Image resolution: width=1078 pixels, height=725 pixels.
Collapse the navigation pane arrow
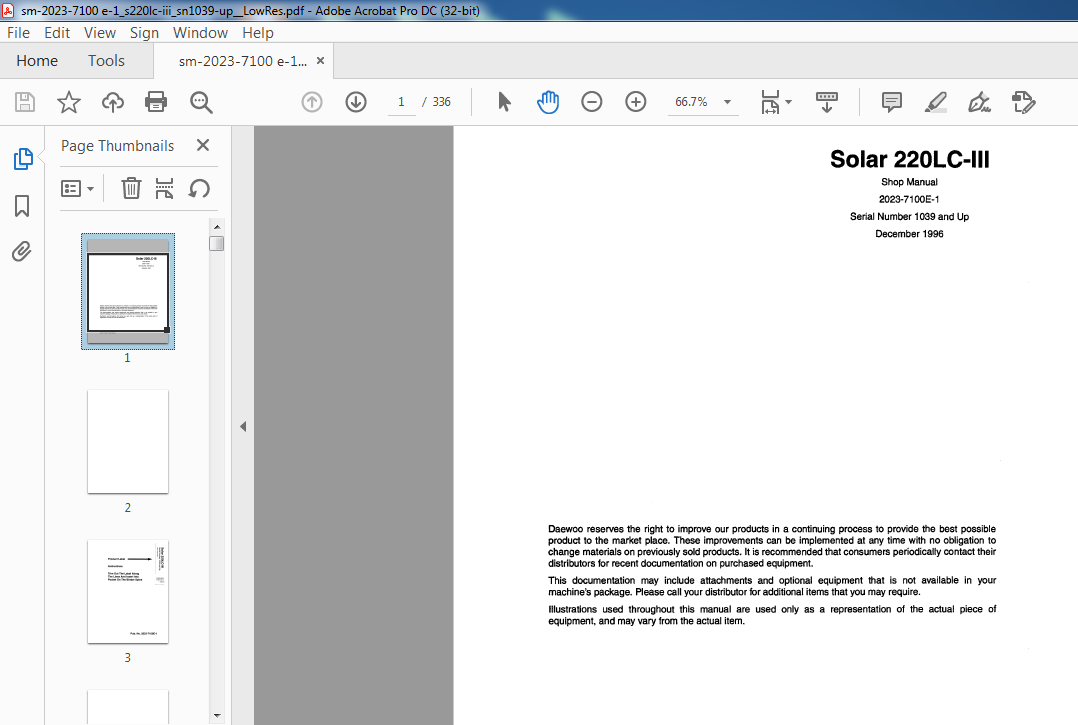click(243, 426)
